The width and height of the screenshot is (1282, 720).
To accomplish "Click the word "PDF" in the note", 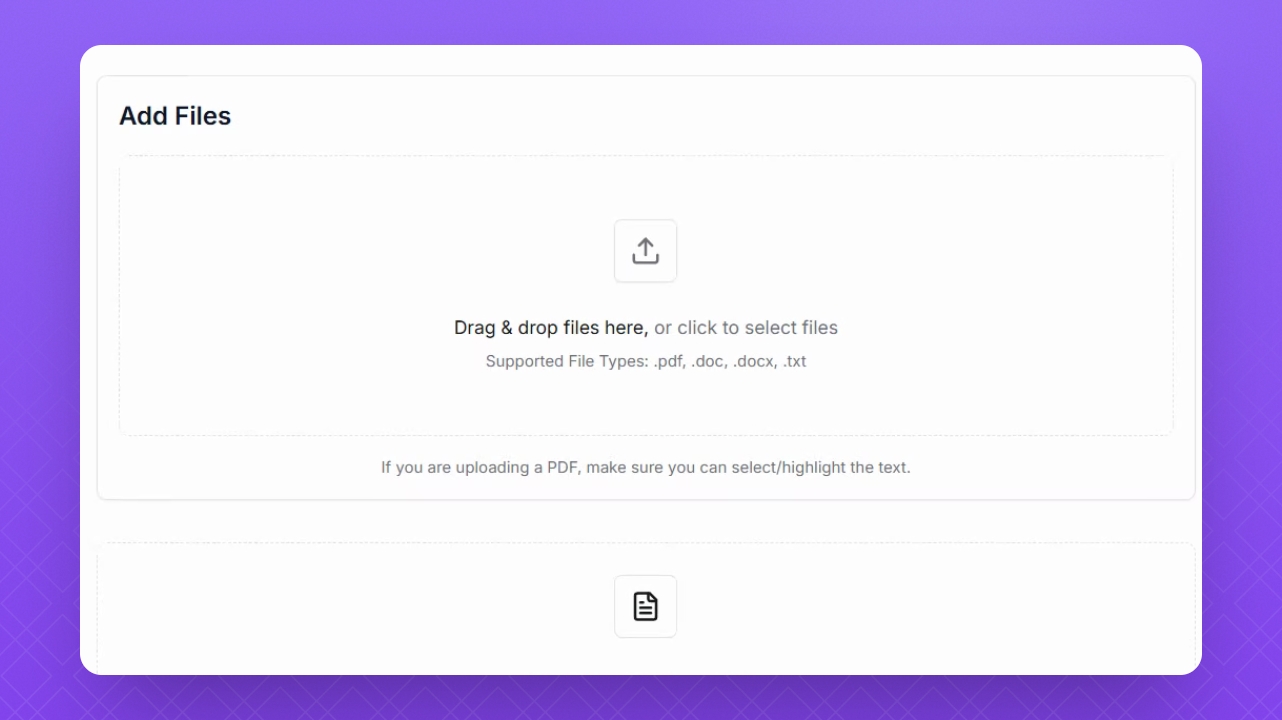I will point(562,467).
